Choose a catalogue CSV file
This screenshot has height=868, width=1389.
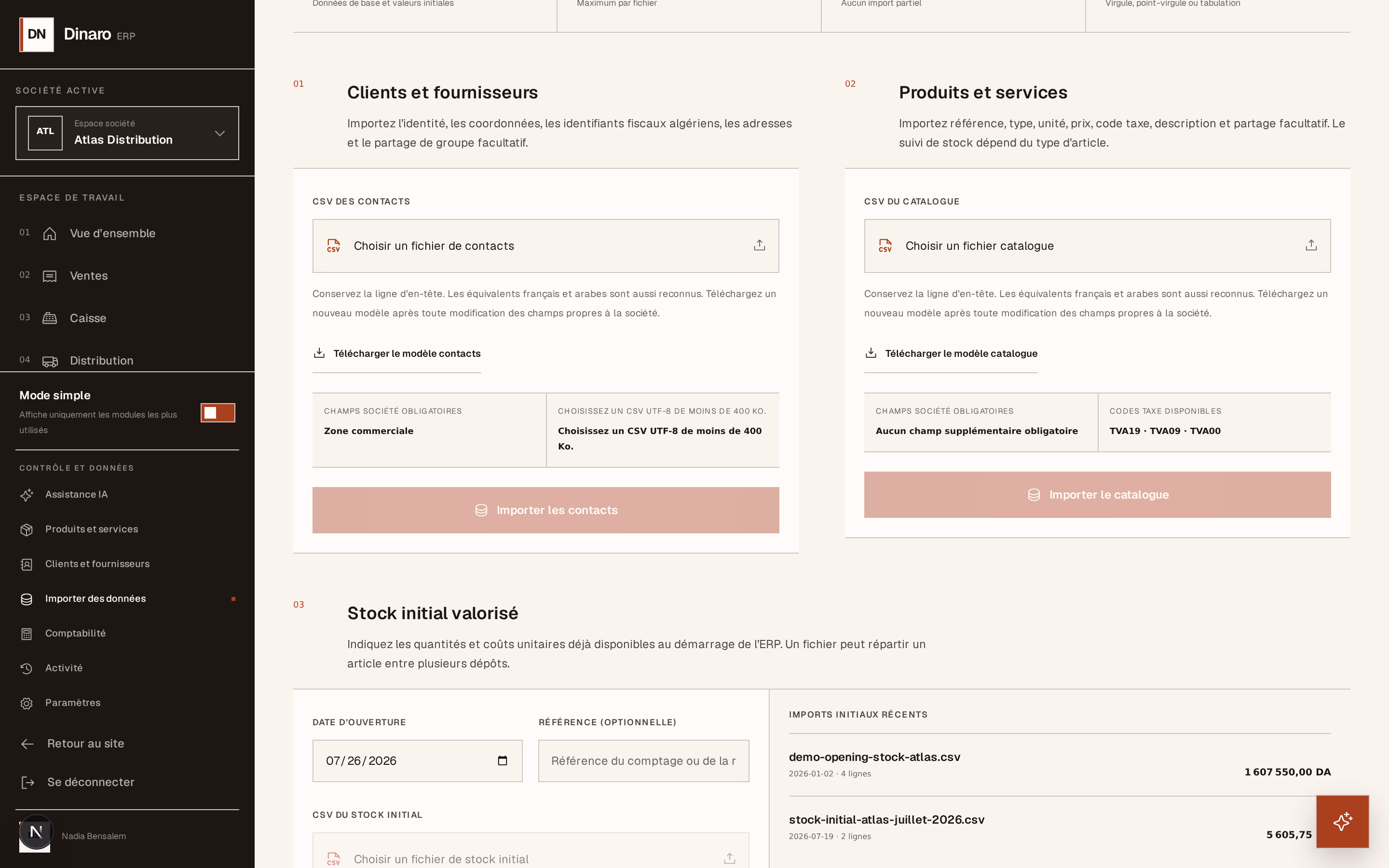[1097, 246]
